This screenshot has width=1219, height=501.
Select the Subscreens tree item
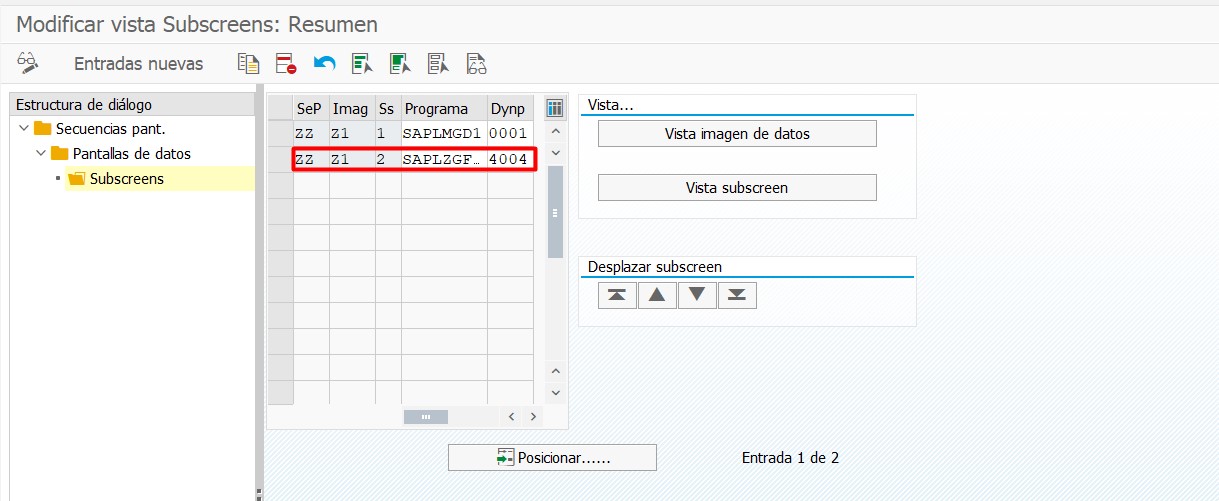[116, 179]
